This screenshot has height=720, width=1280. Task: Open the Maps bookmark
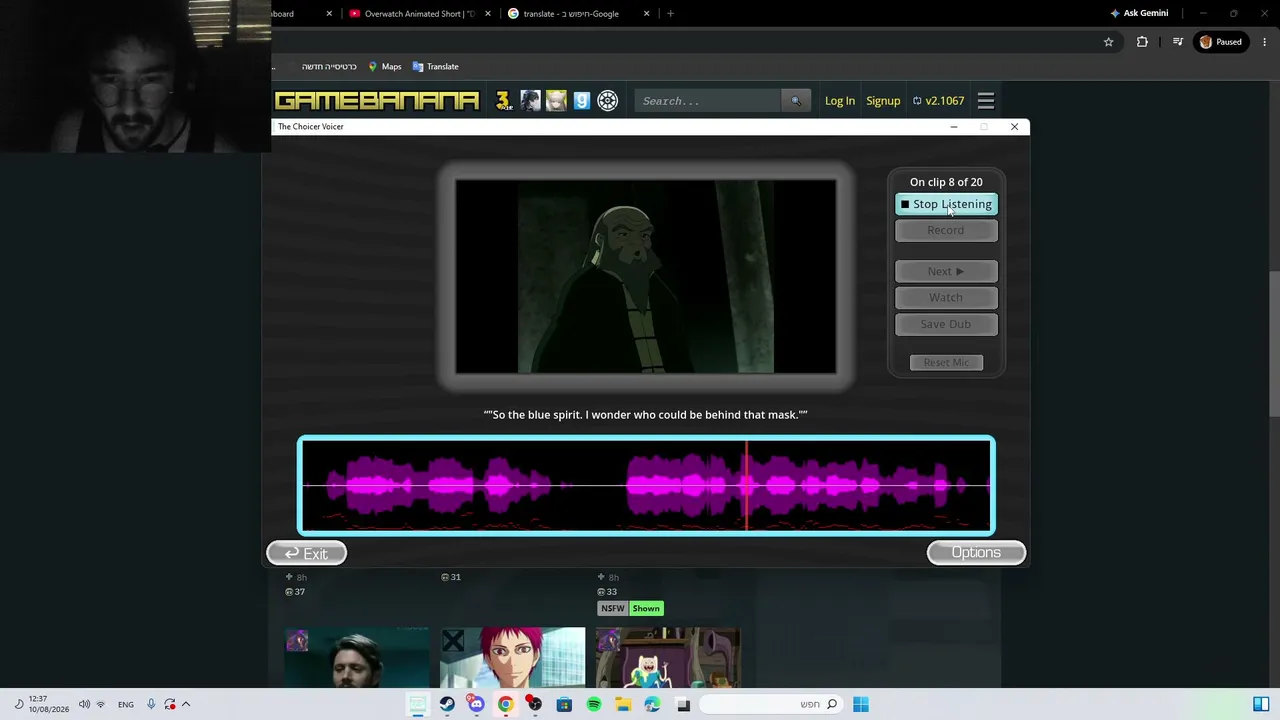pos(385,67)
